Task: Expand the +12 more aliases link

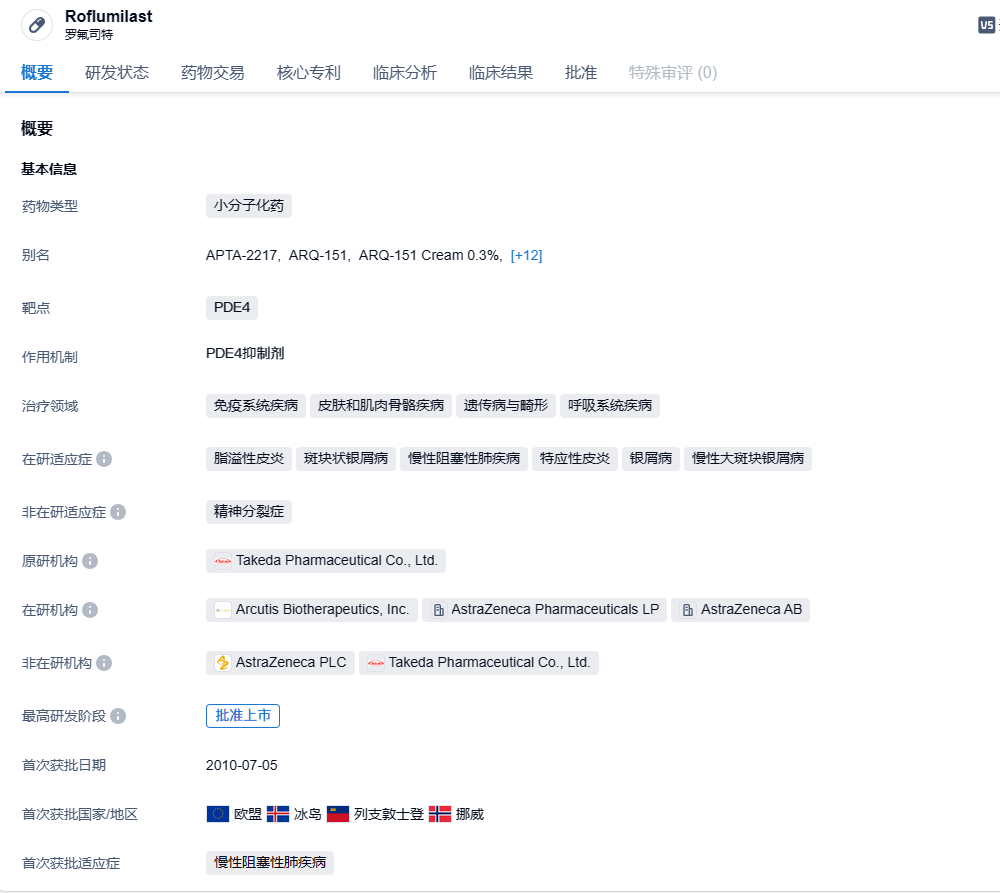Action: [526, 255]
